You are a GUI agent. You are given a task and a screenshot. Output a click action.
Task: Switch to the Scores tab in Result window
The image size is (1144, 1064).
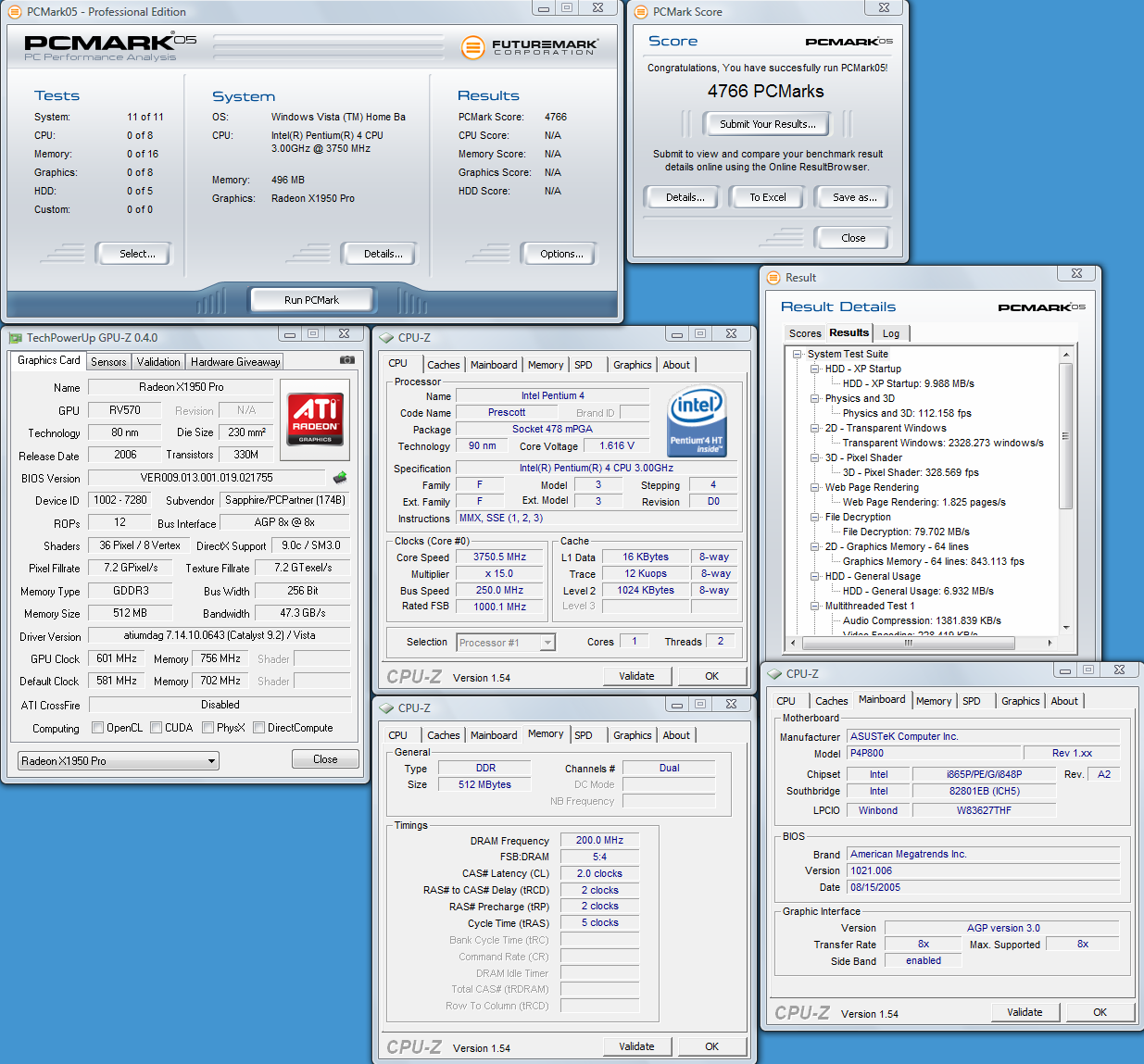805,333
